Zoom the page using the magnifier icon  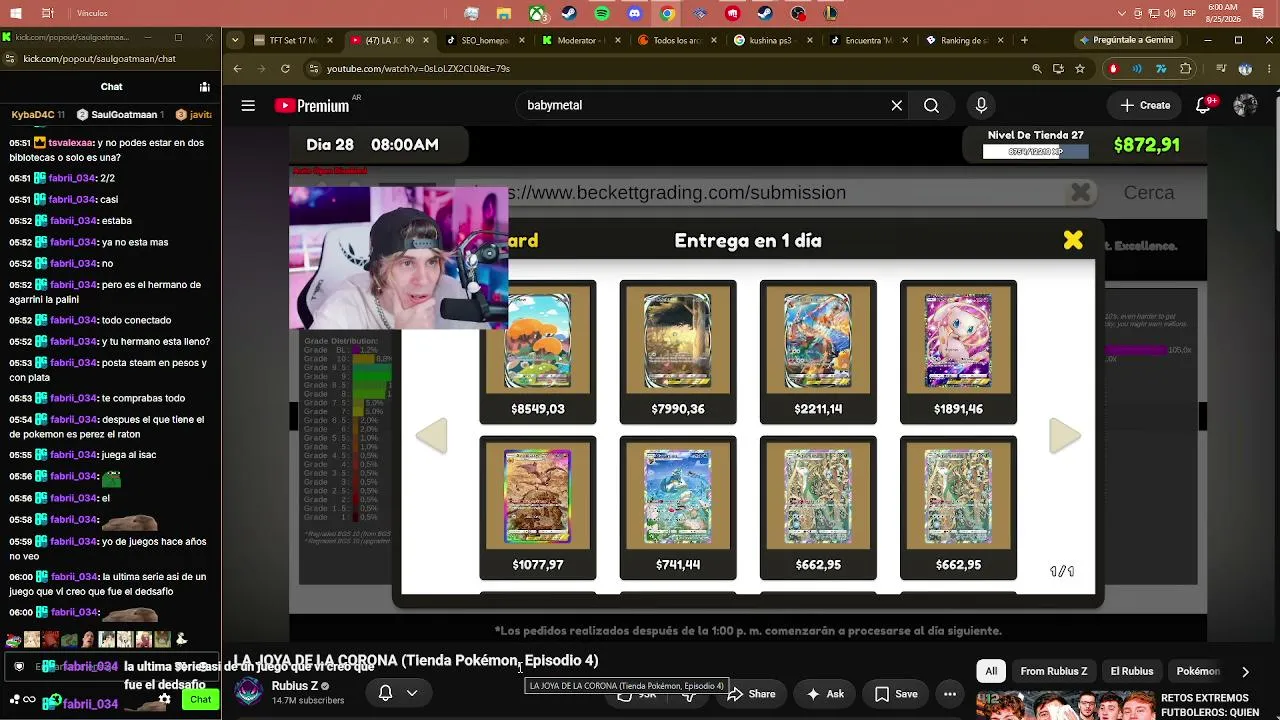click(x=1037, y=69)
